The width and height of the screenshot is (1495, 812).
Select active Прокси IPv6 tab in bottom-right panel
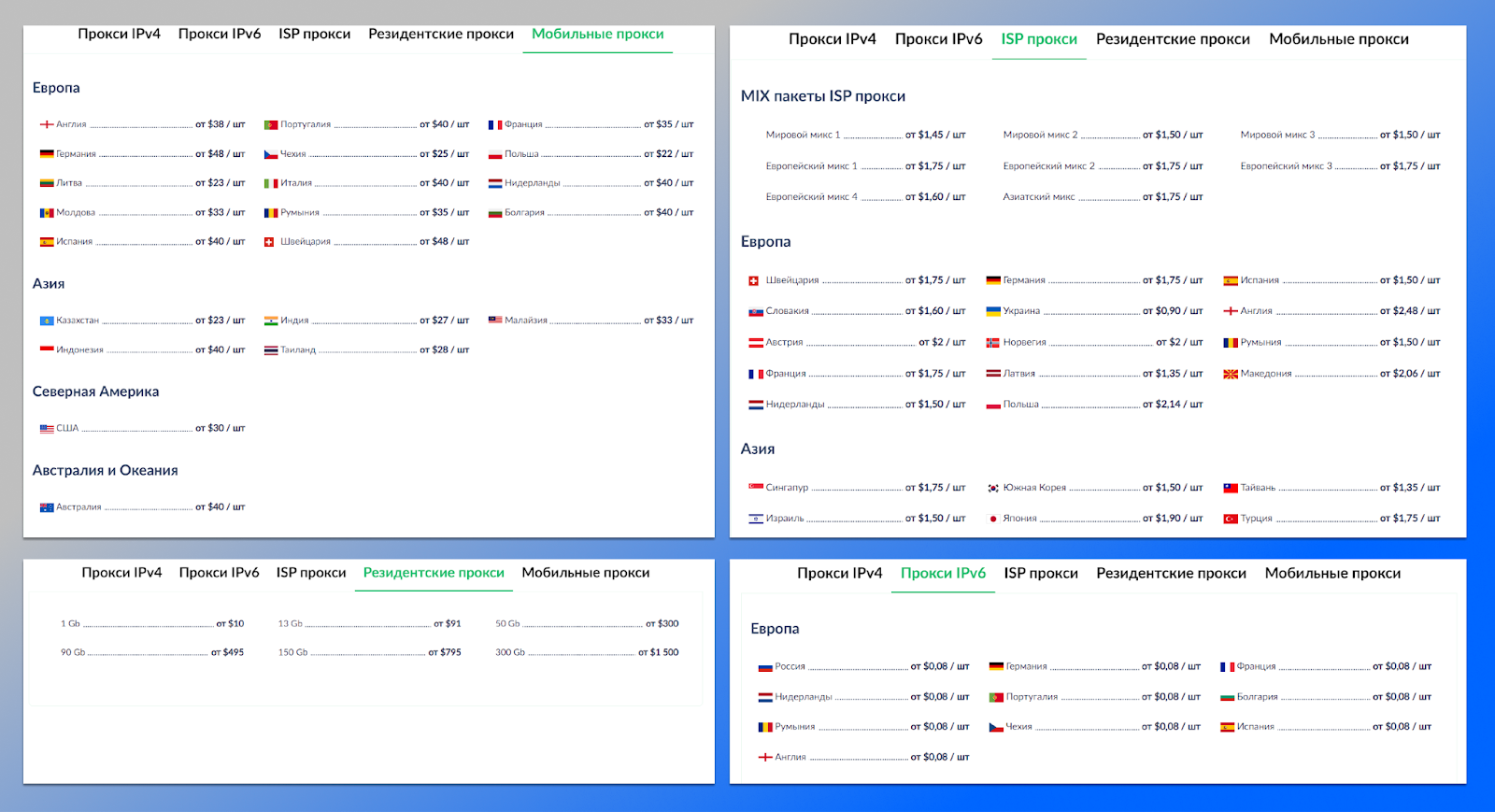tap(943, 574)
